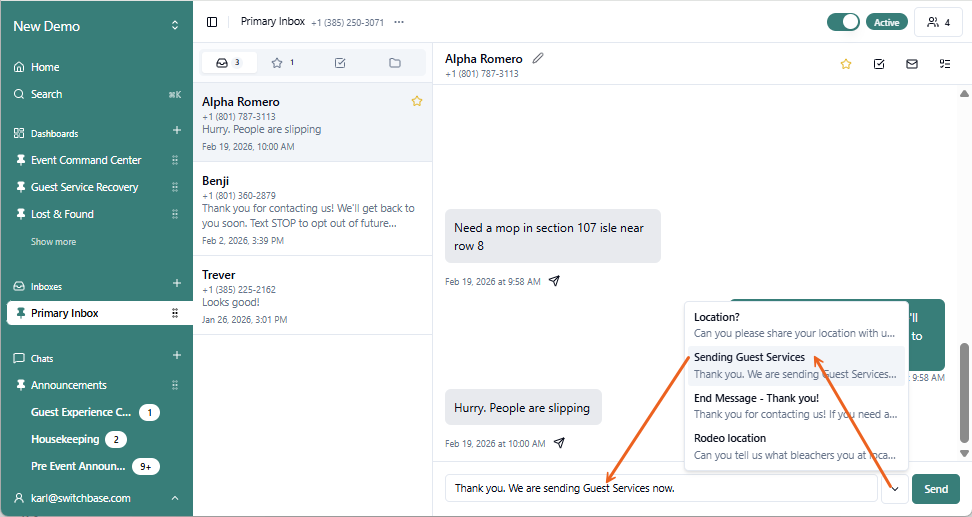Click Show more under Dashboards
972x517 pixels.
(x=53, y=242)
